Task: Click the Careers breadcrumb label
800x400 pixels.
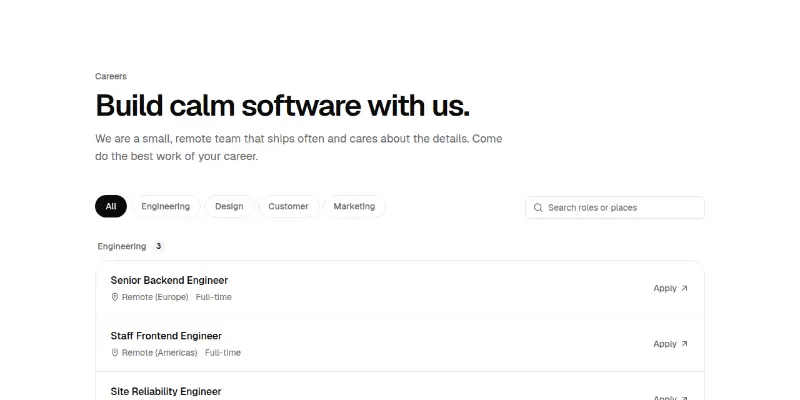Action: (x=111, y=77)
